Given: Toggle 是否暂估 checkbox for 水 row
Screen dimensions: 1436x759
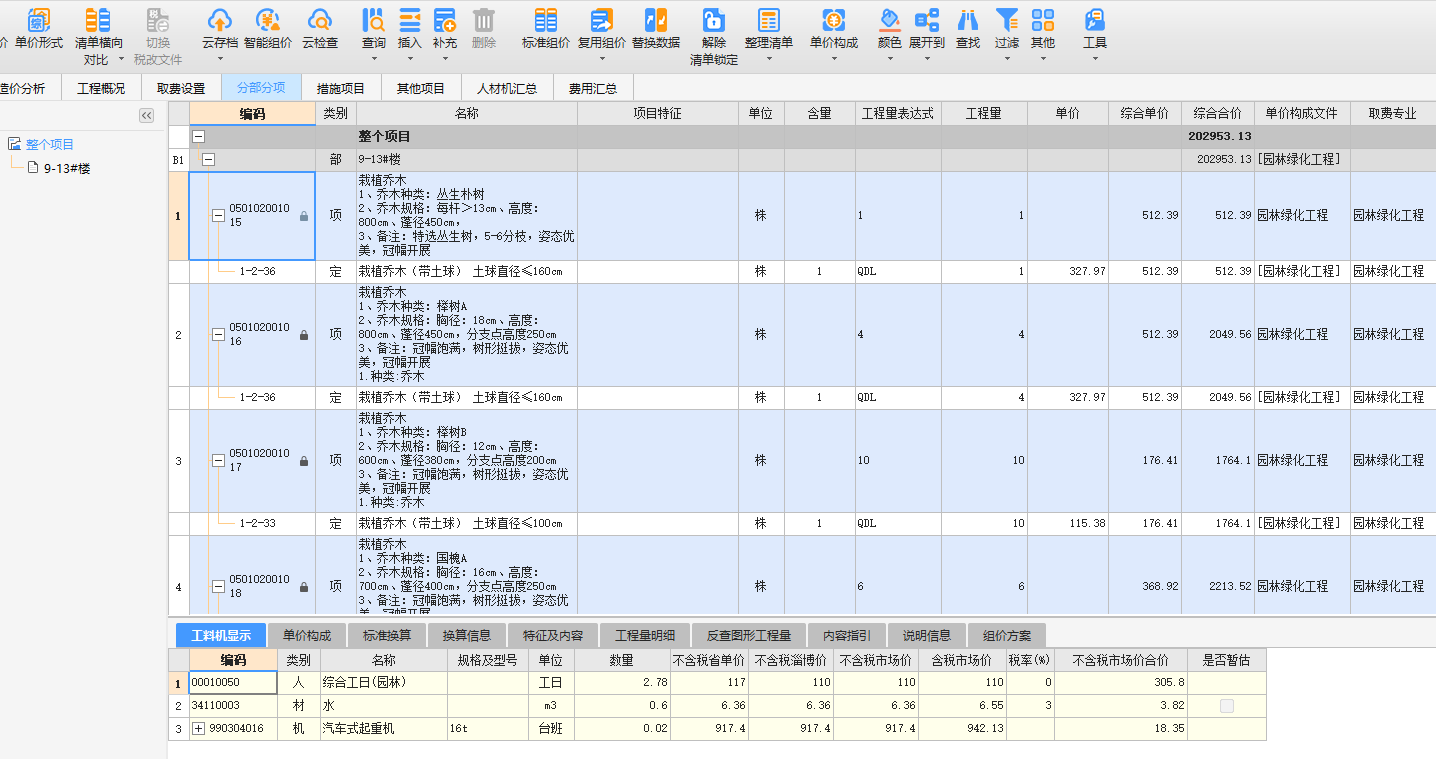Looking at the screenshot, I should coord(1226,706).
